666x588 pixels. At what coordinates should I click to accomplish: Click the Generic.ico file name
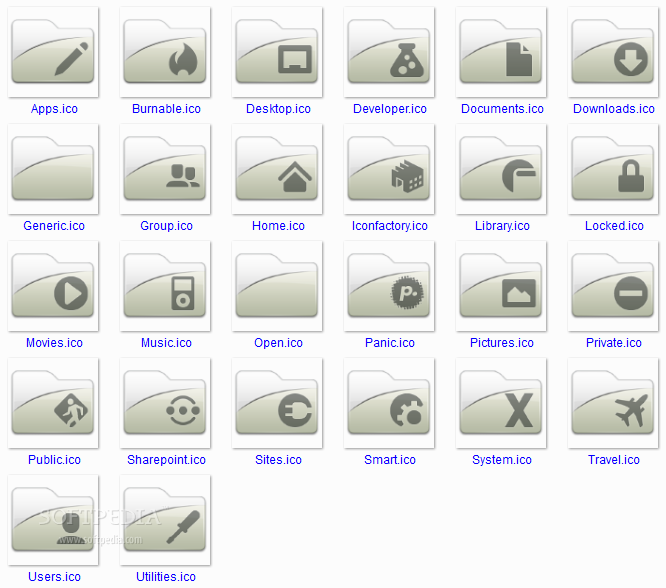(54, 226)
